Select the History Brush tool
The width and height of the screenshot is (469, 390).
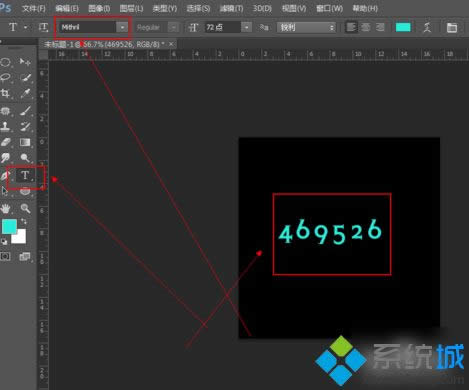coord(25,126)
